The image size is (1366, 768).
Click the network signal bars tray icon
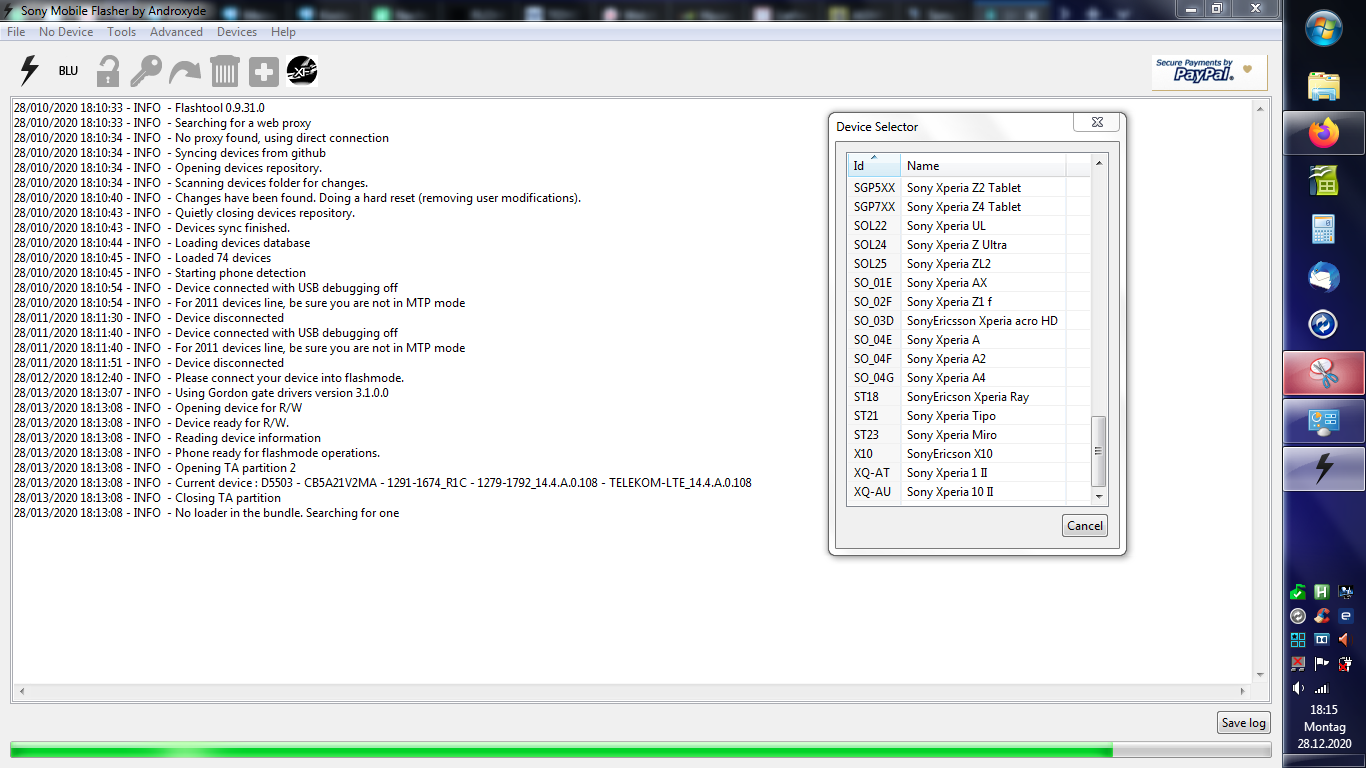tap(1322, 688)
